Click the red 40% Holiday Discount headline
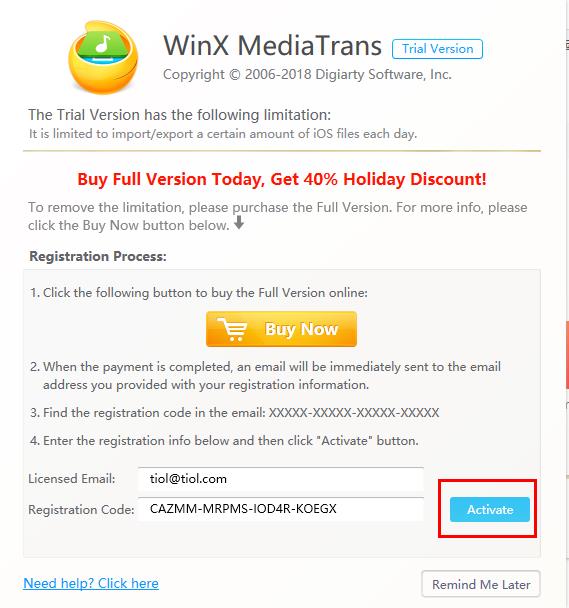Viewport: 569px width, 608px height. (282, 179)
